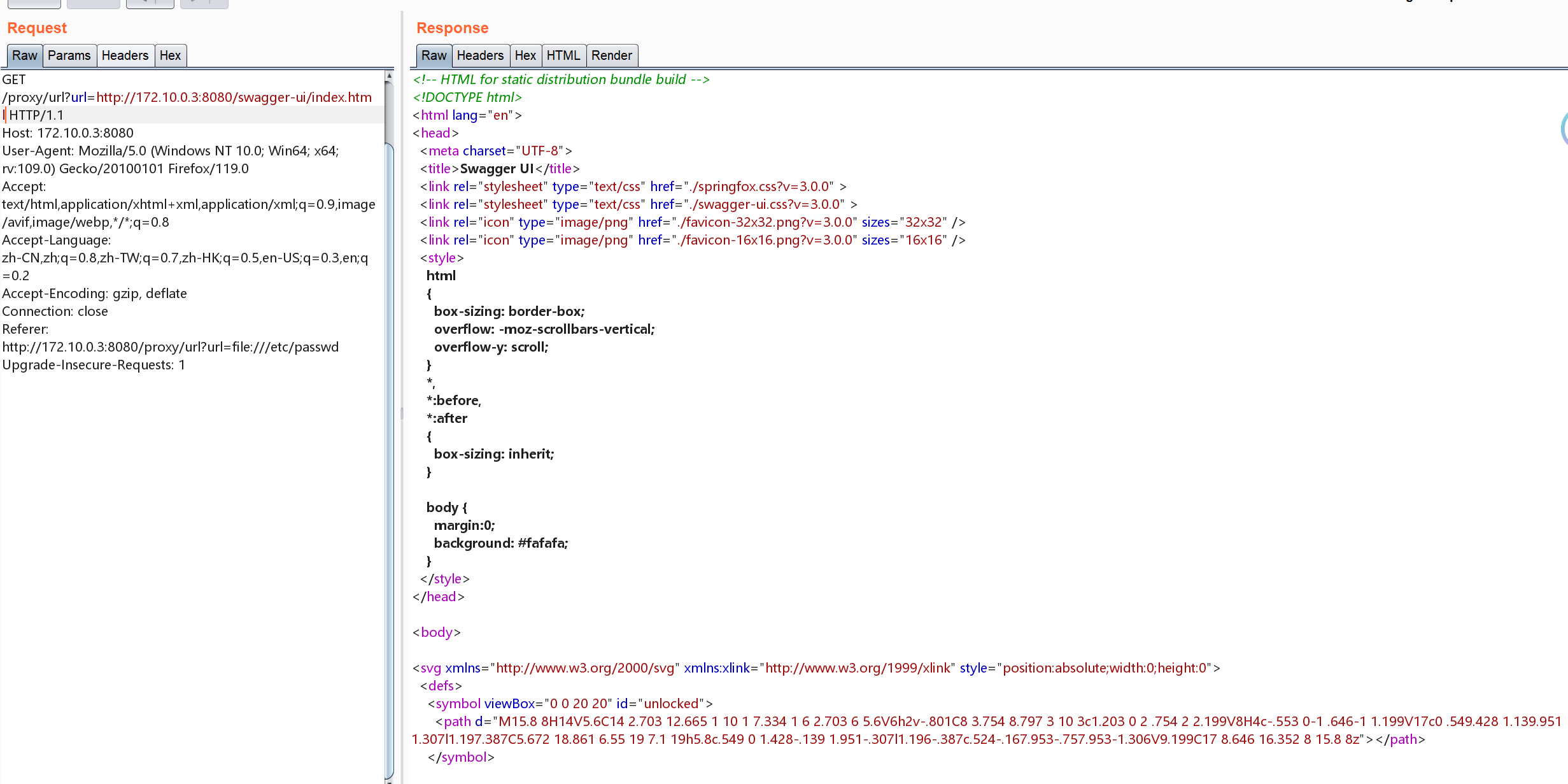Select the Response Raw tab
The image size is (1568, 784).
[434, 55]
